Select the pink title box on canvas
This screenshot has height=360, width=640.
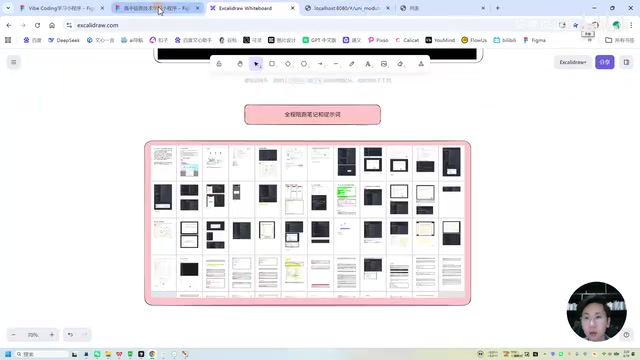[x=312, y=115]
